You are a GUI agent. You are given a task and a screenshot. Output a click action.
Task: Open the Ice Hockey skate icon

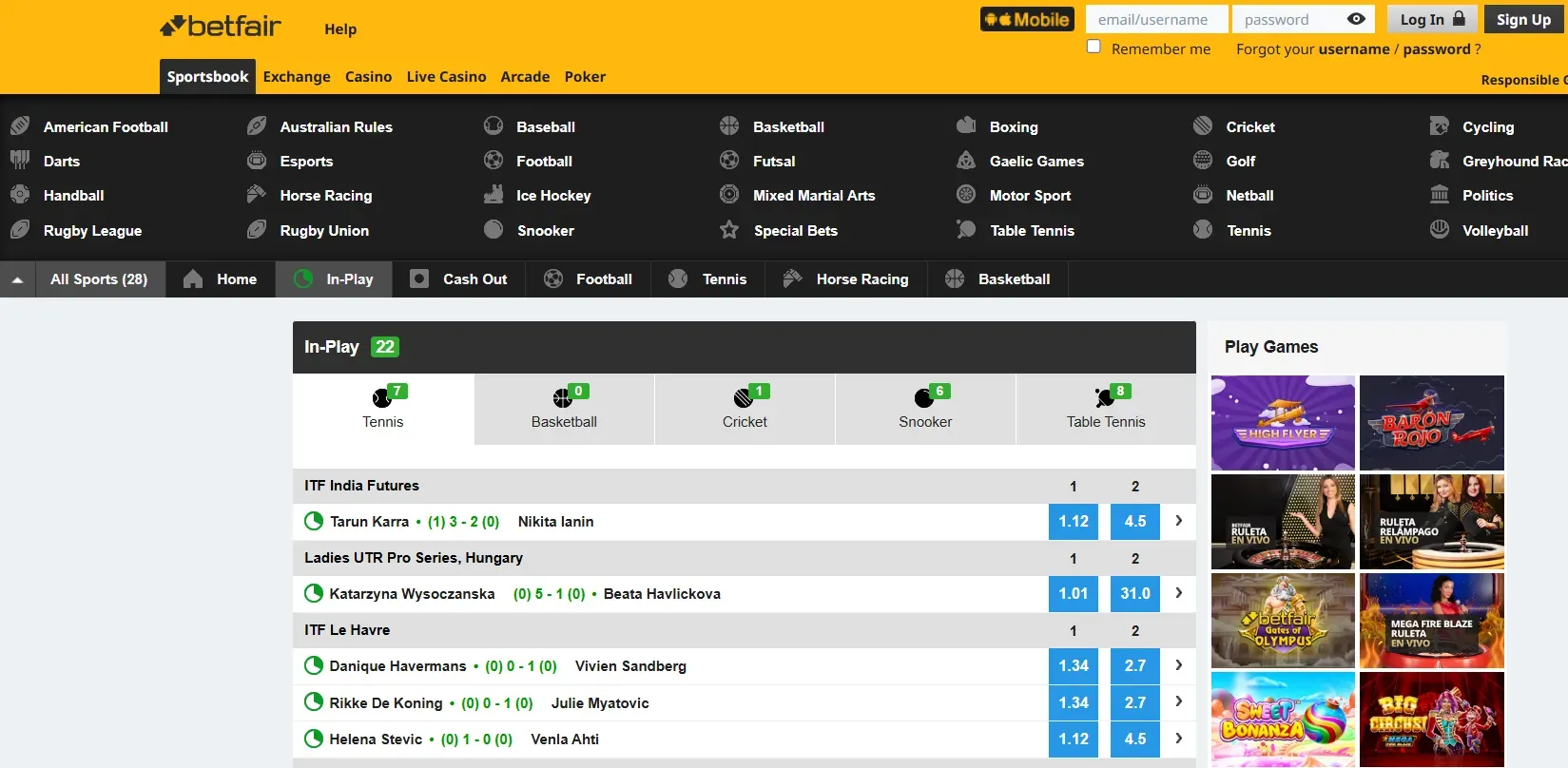(x=494, y=194)
